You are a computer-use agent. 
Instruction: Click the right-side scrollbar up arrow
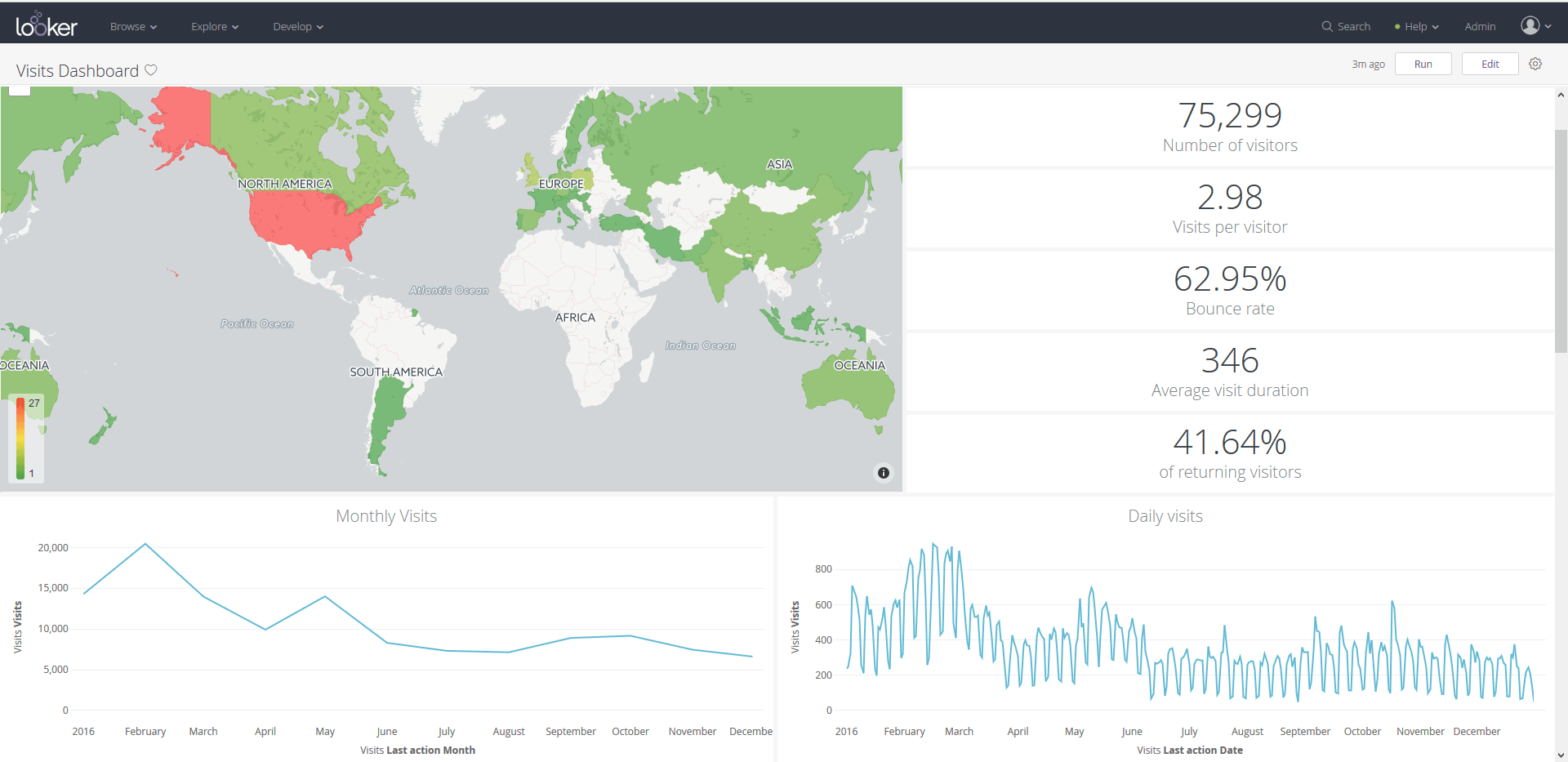point(1559,95)
